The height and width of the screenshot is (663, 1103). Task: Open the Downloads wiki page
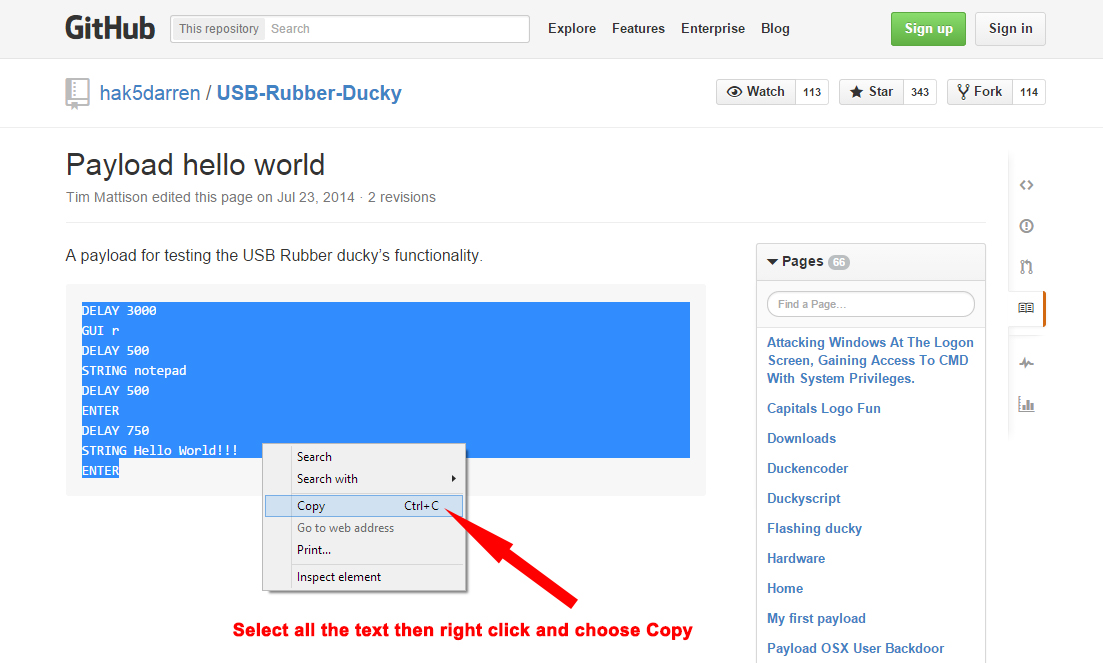coord(801,439)
